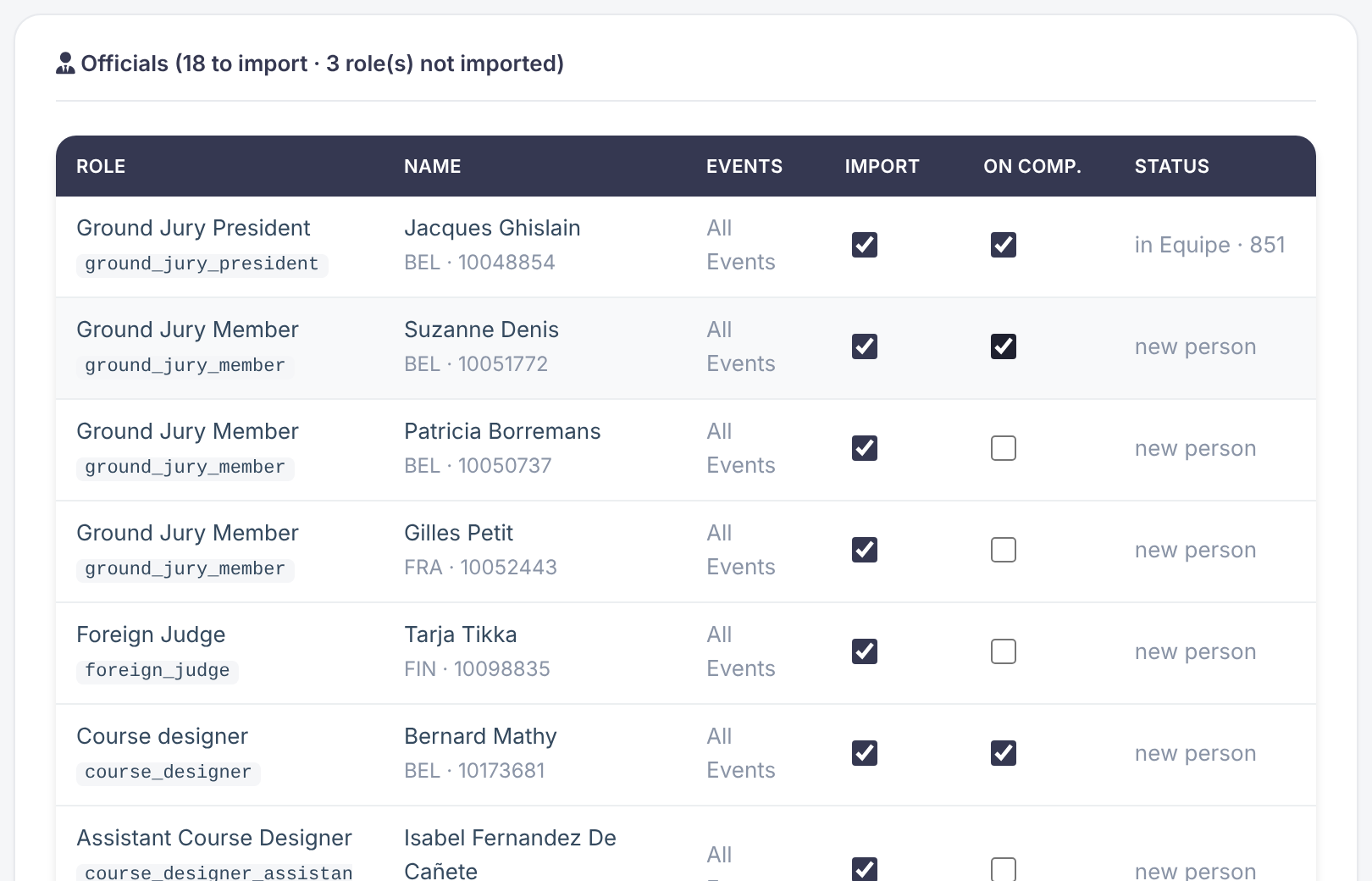Enable On Comp. for Gilles Petit
This screenshot has height=881, width=1372.
tap(1004, 550)
